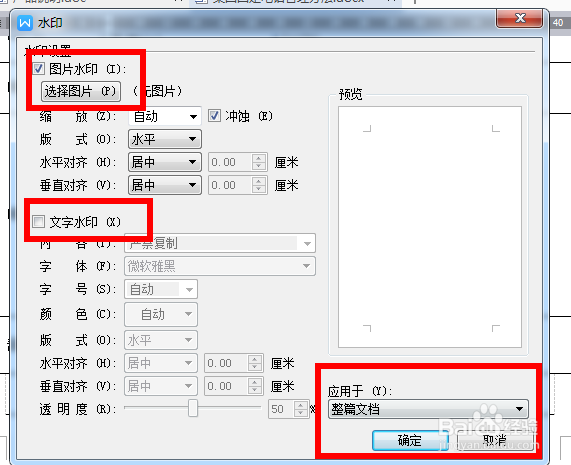This screenshot has height=465, width=571.
Task: Toggle the 冲蚀 checkbox
Action: pos(214,116)
